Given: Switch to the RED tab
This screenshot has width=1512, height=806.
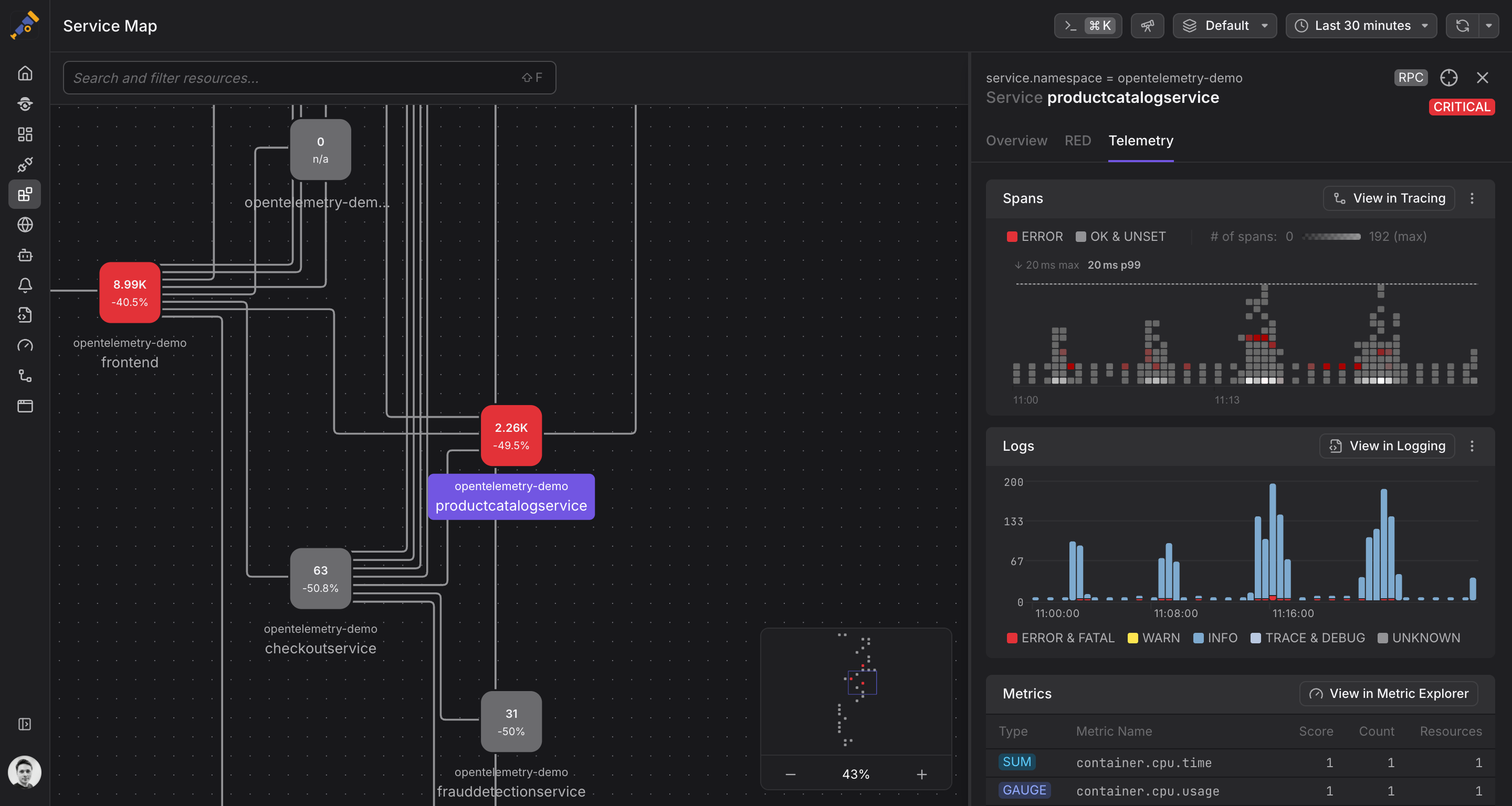Looking at the screenshot, I should pos(1078,141).
